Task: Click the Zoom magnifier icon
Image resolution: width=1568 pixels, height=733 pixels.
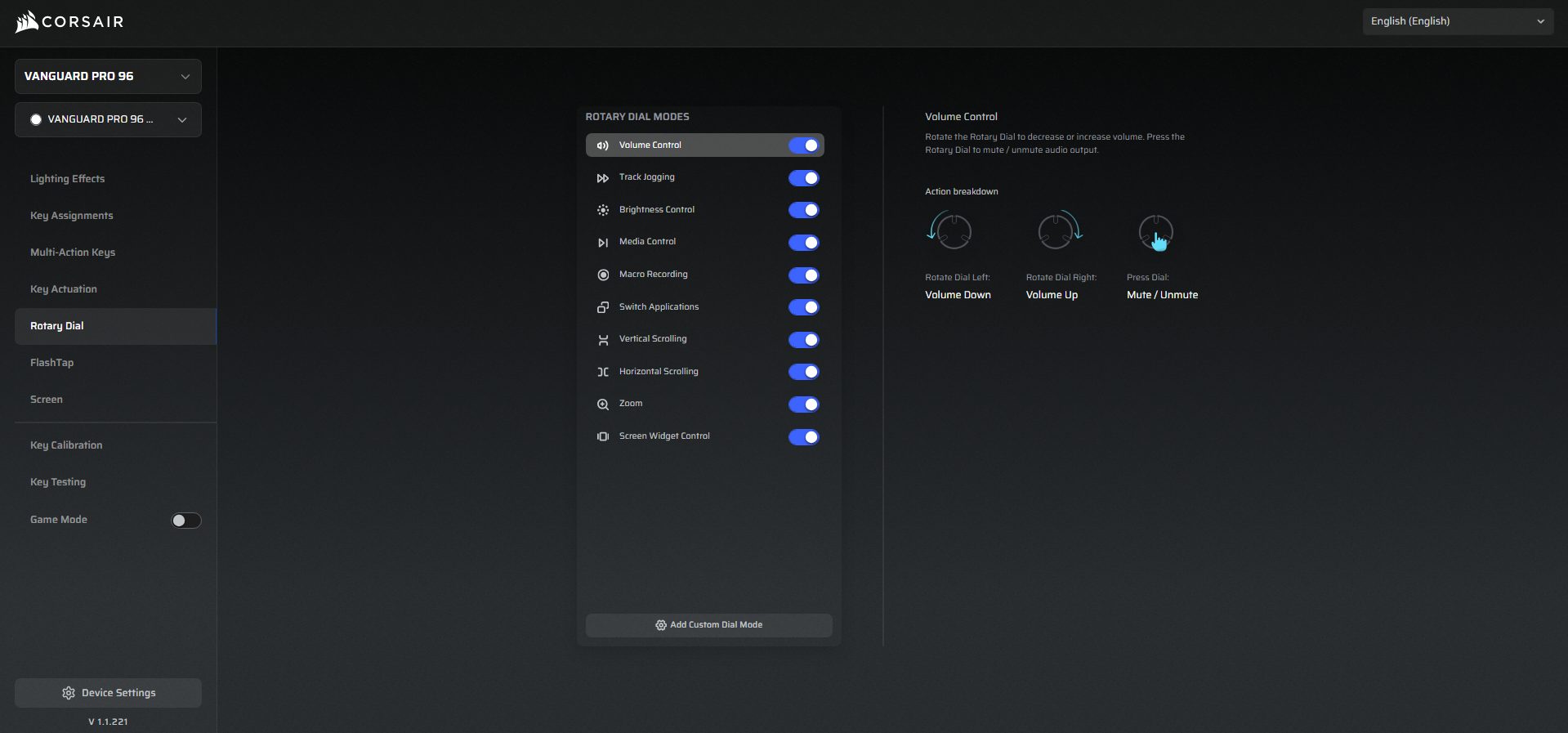Action: (603, 404)
